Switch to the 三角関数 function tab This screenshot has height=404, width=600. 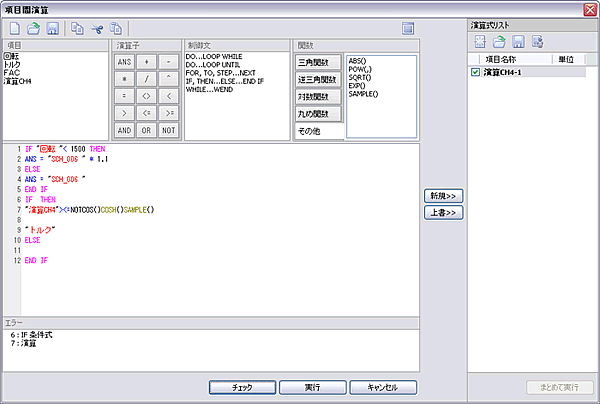pos(315,62)
